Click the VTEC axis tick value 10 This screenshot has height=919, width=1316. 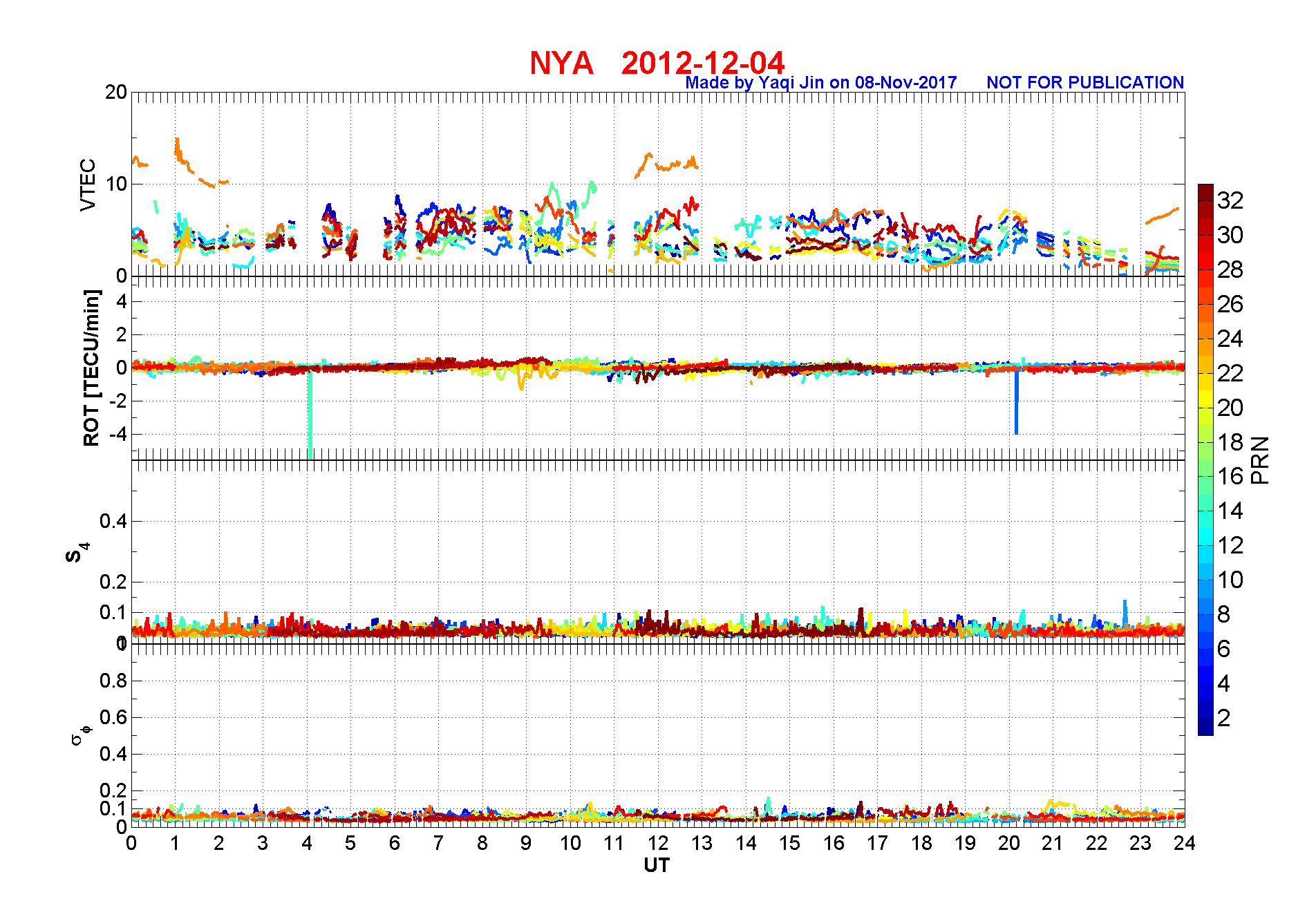[x=116, y=184]
